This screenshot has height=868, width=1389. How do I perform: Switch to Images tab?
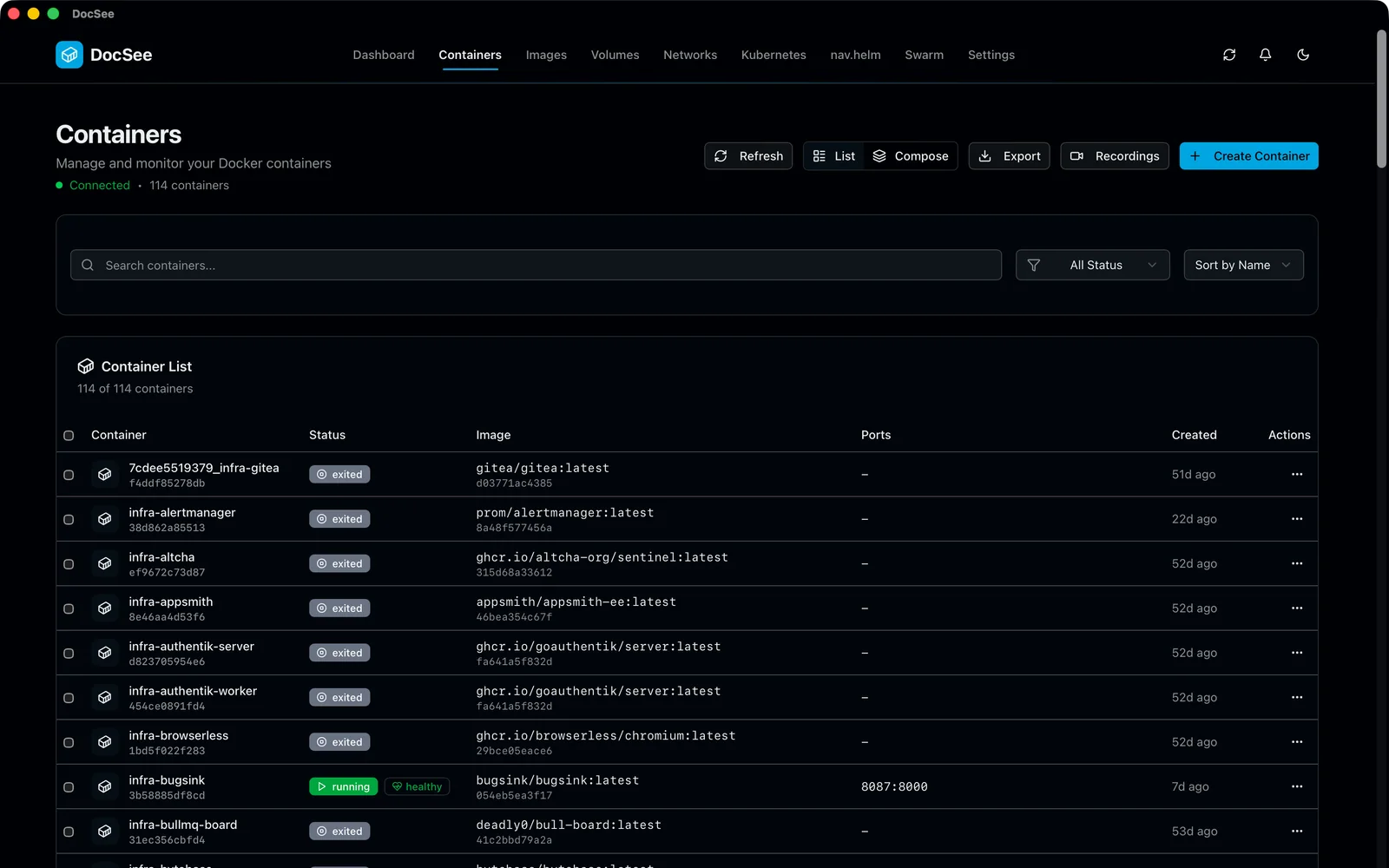(546, 55)
